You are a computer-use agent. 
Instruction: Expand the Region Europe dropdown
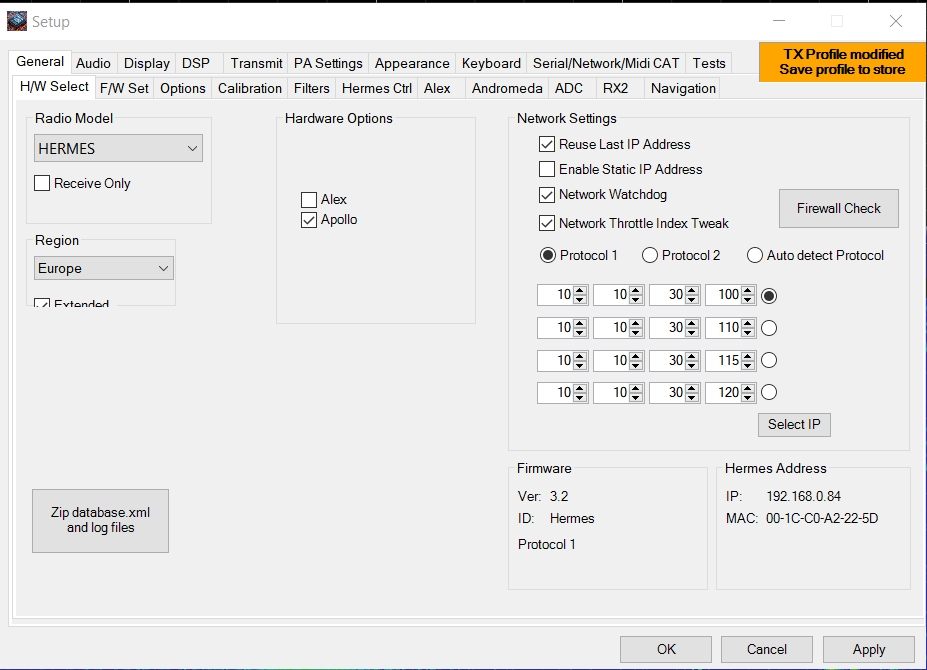pyautogui.click(x=104, y=268)
